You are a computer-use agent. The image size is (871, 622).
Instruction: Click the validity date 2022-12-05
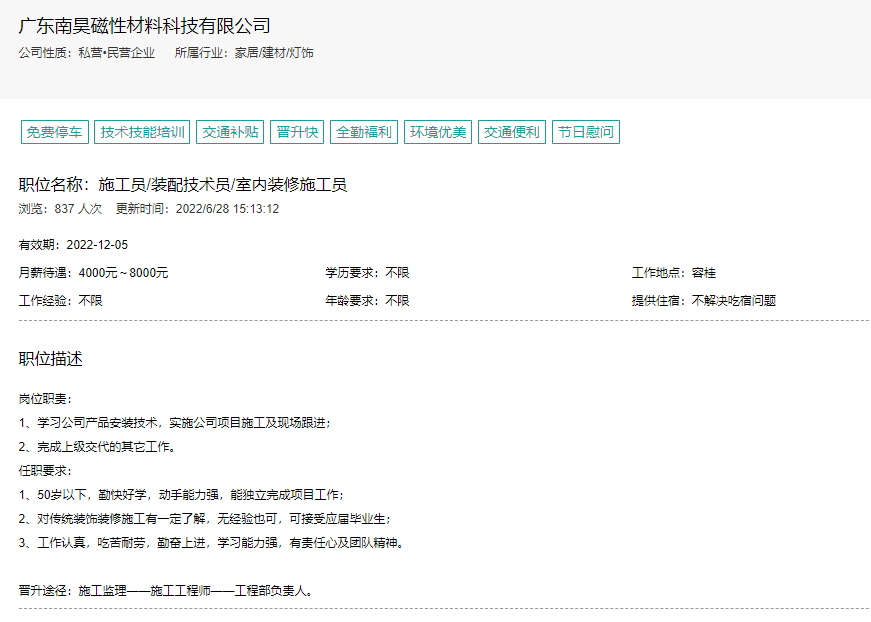pos(97,245)
